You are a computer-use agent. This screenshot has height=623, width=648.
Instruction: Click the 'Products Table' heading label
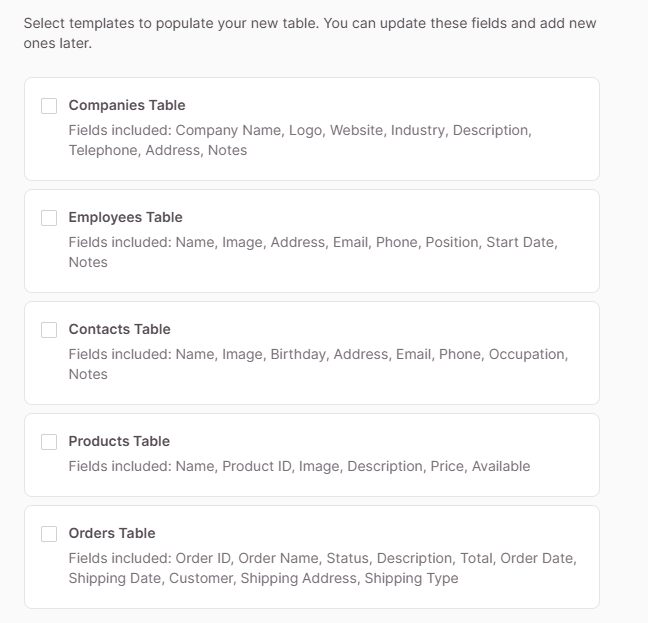click(x=119, y=441)
